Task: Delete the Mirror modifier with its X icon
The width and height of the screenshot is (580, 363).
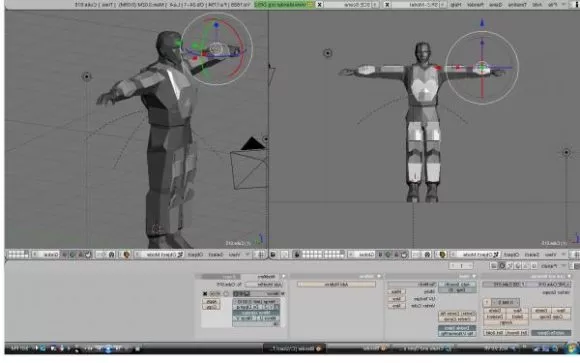Action: (x=205, y=293)
